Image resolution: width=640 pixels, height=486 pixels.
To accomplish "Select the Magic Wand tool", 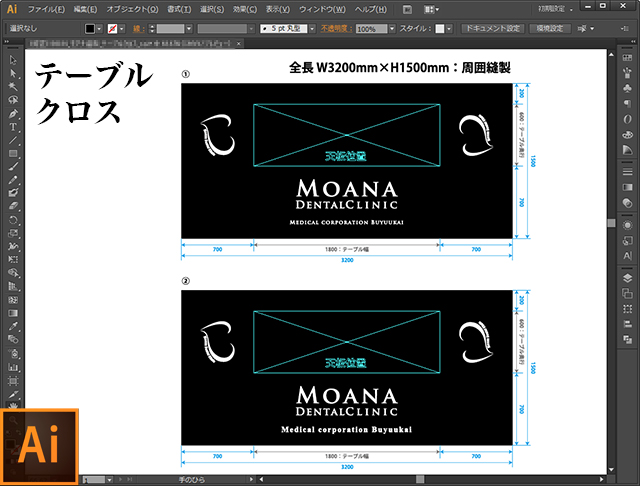I will click(x=13, y=87).
